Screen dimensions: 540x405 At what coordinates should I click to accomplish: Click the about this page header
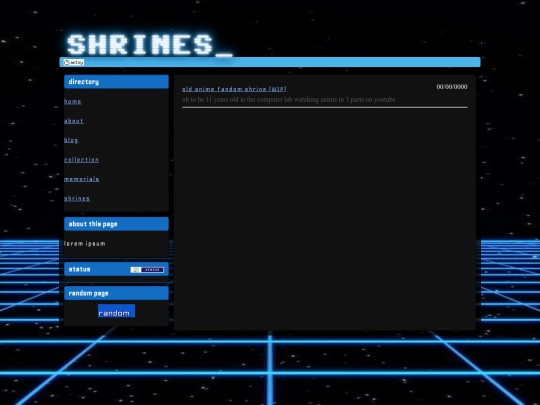tap(116, 224)
